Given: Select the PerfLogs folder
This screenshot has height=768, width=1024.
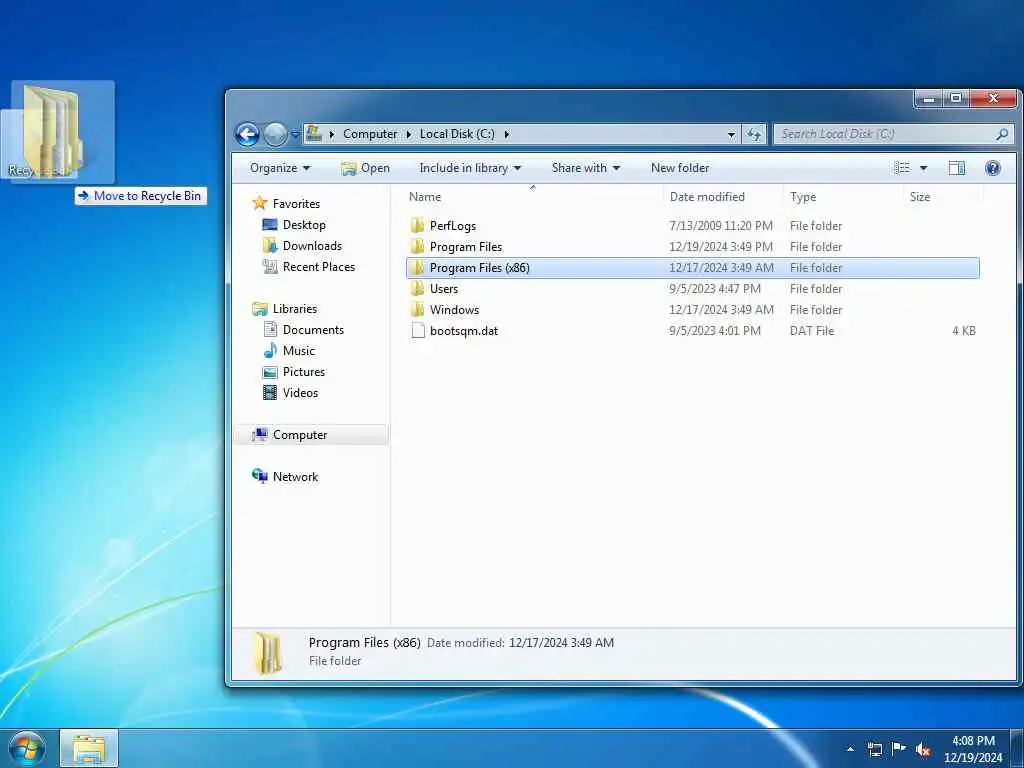Looking at the screenshot, I should click(453, 226).
